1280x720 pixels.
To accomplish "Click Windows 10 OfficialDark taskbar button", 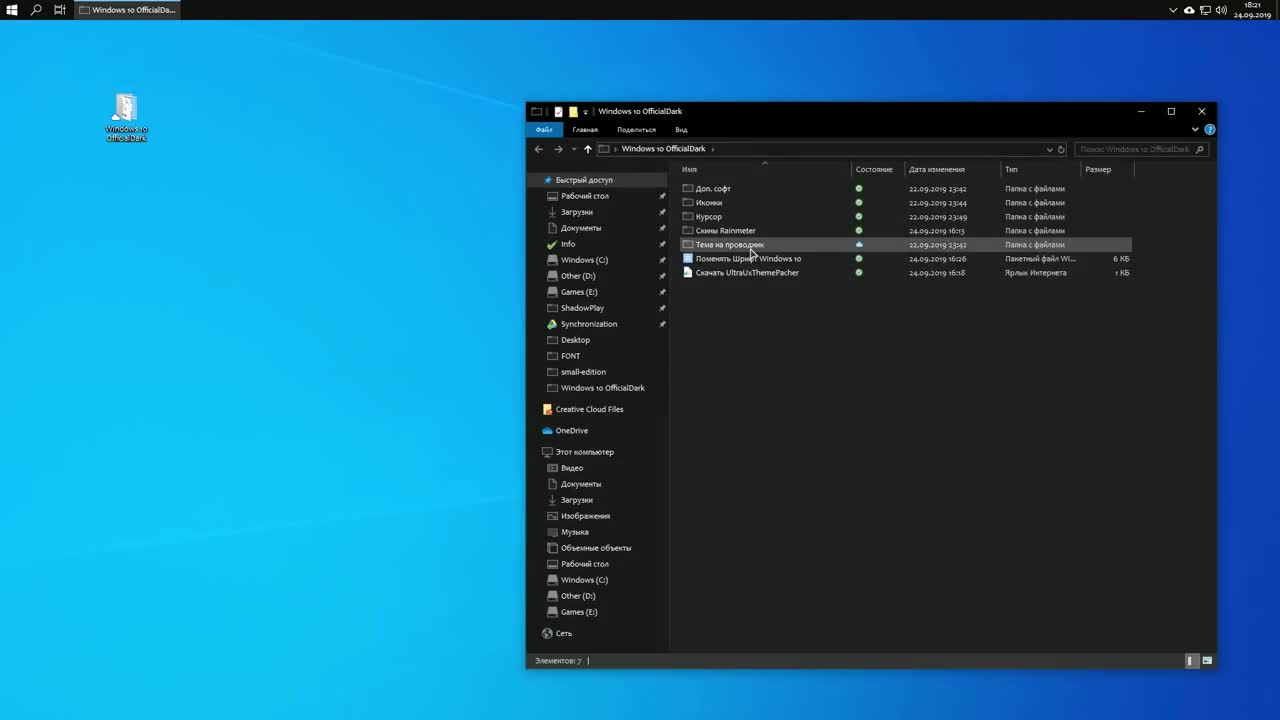I will pyautogui.click(x=127, y=10).
